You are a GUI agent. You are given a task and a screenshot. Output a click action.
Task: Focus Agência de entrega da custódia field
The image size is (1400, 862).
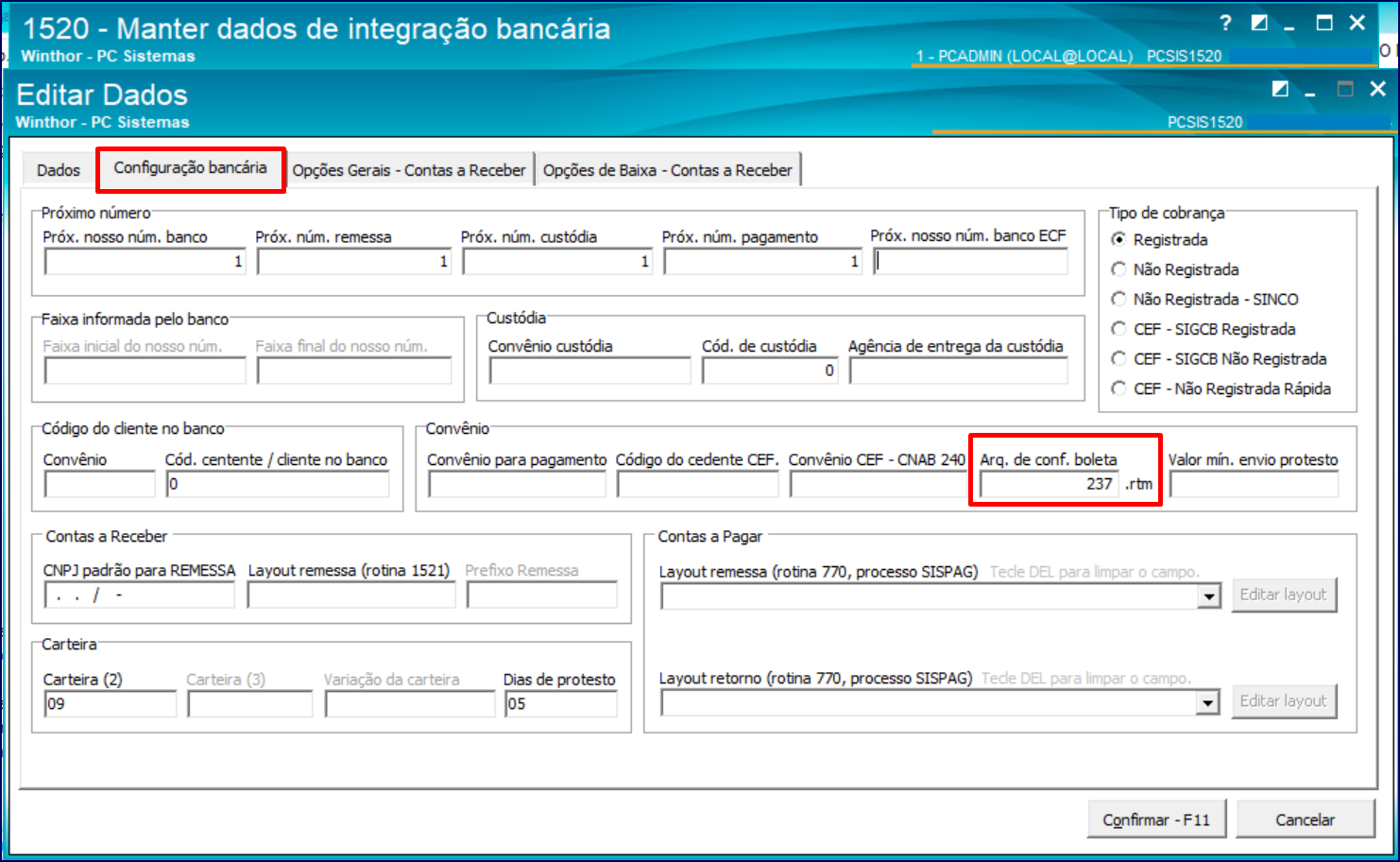point(959,371)
